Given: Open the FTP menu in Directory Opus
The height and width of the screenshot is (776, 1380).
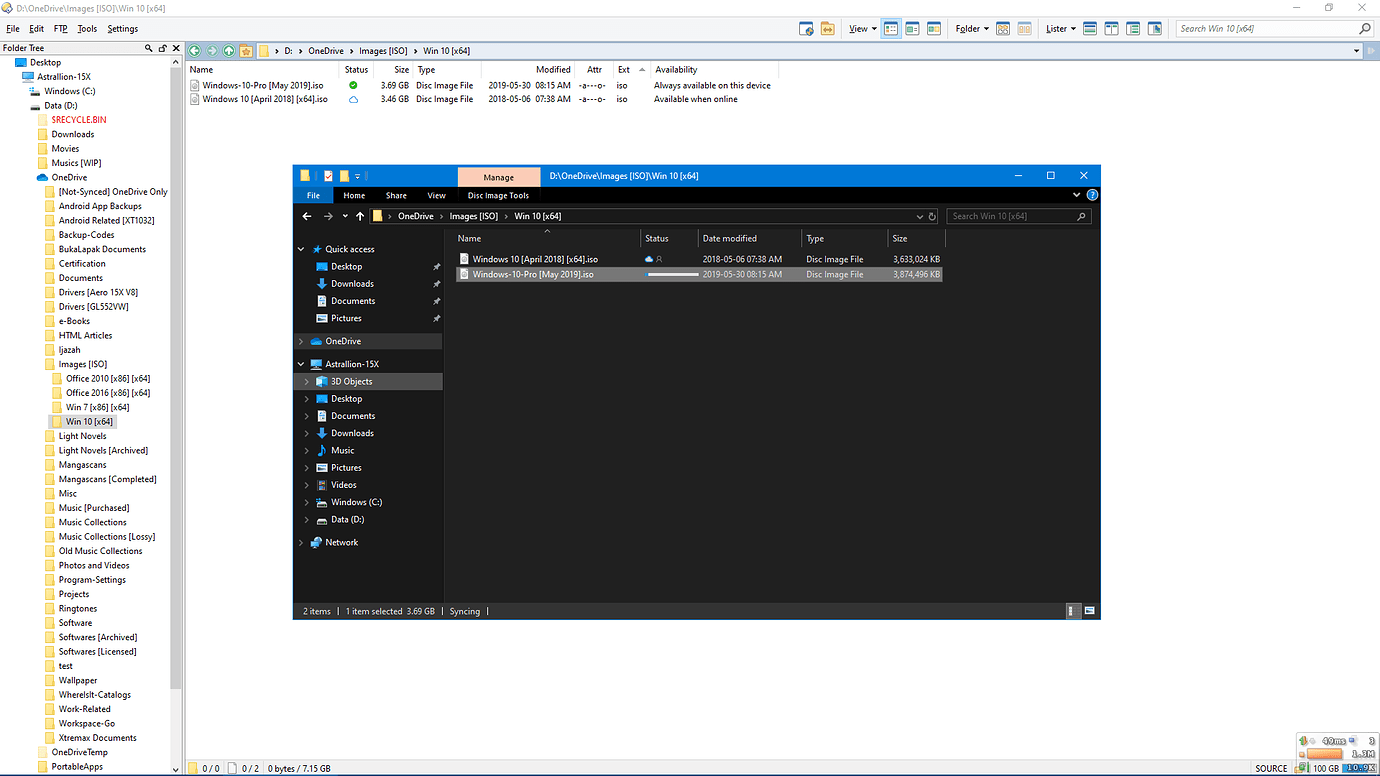Looking at the screenshot, I should pos(61,29).
